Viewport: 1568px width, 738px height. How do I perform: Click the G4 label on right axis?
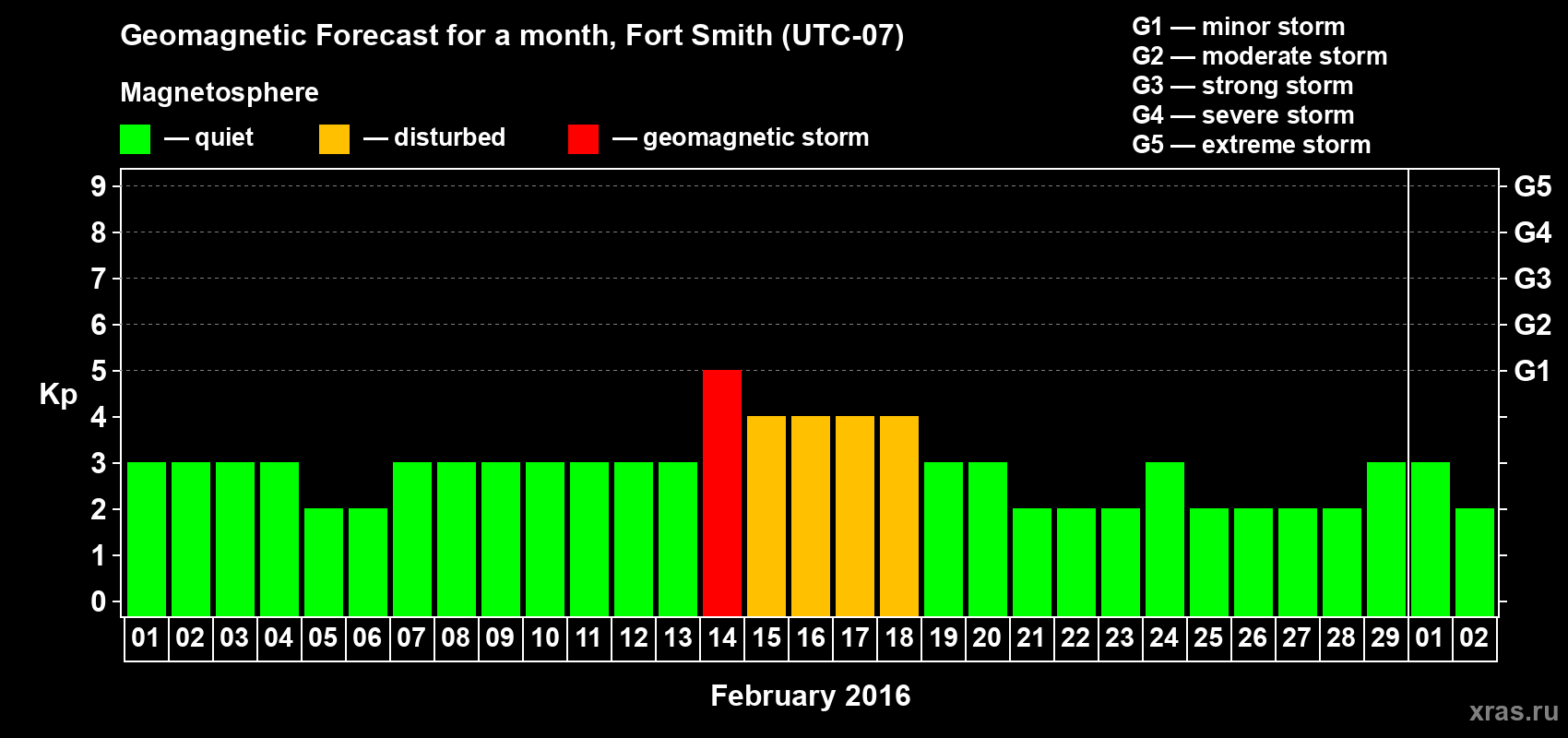[x=1532, y=232]
